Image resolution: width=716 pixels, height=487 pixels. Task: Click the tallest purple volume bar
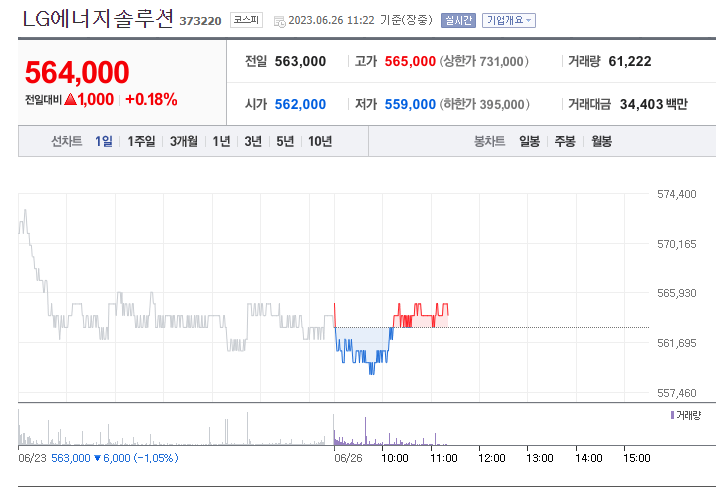pos(365,431)
